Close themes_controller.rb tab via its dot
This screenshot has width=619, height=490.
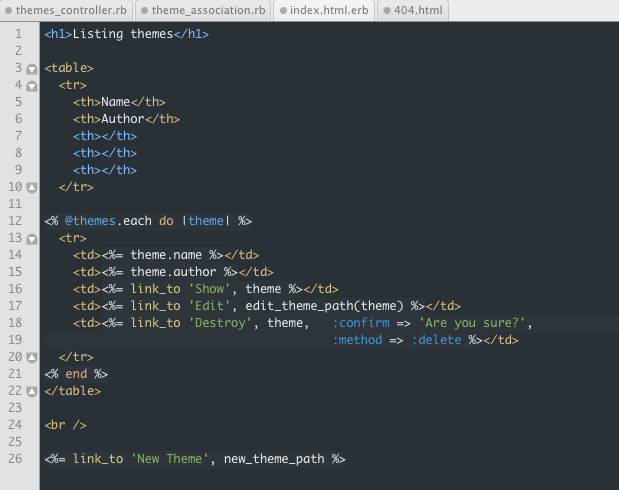point(9,11)
